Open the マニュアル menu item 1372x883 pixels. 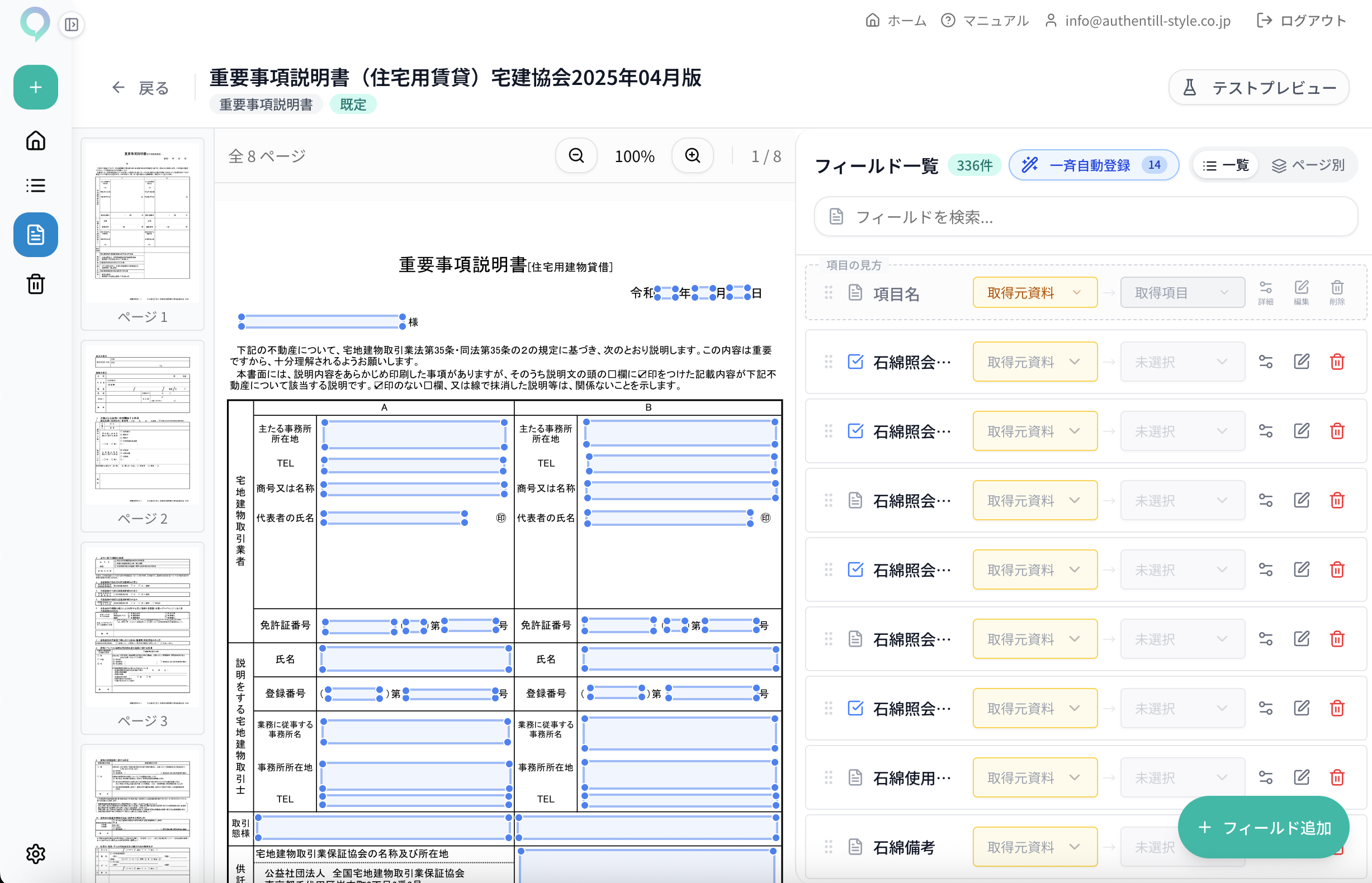(995, 21)
